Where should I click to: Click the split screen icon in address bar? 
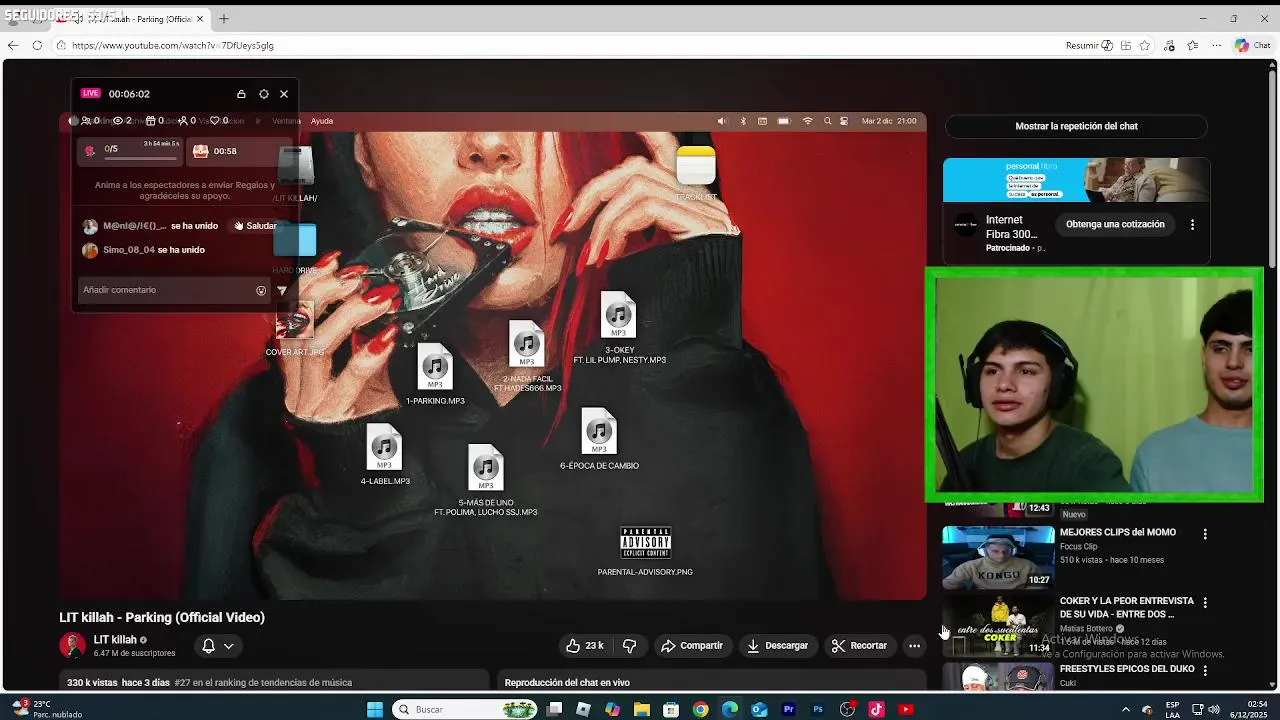pyautogui.click(x=1126, y=45)
